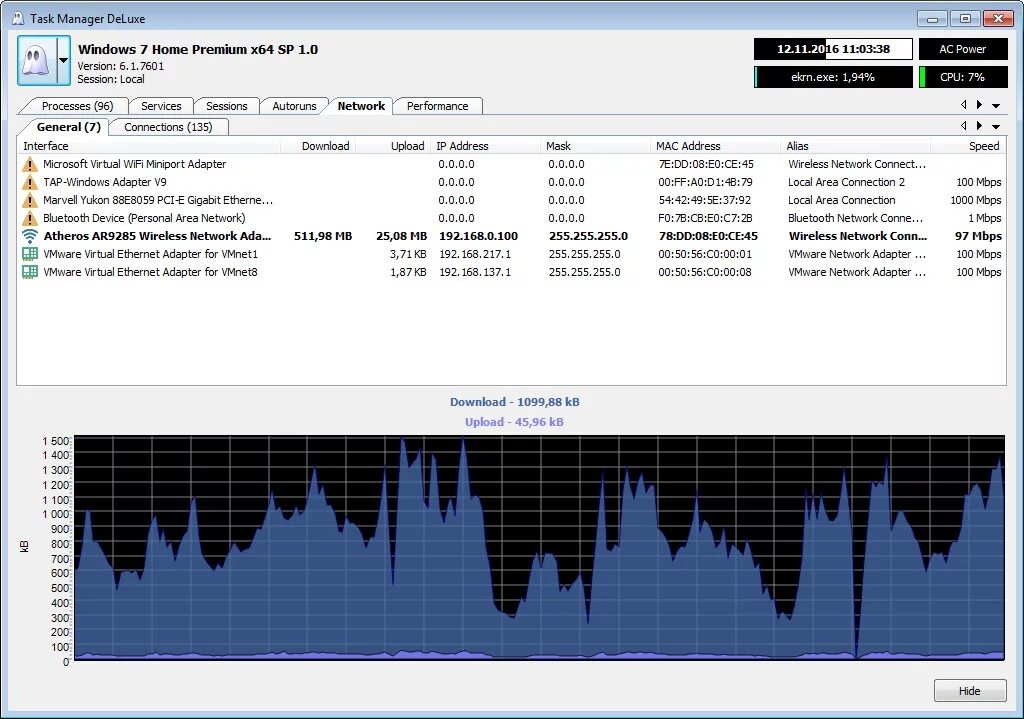Select Atheros AR9285 Wireless Network Adapter row
The width and height of the screenshot is (1024, 719).
(x=511, y=236)
